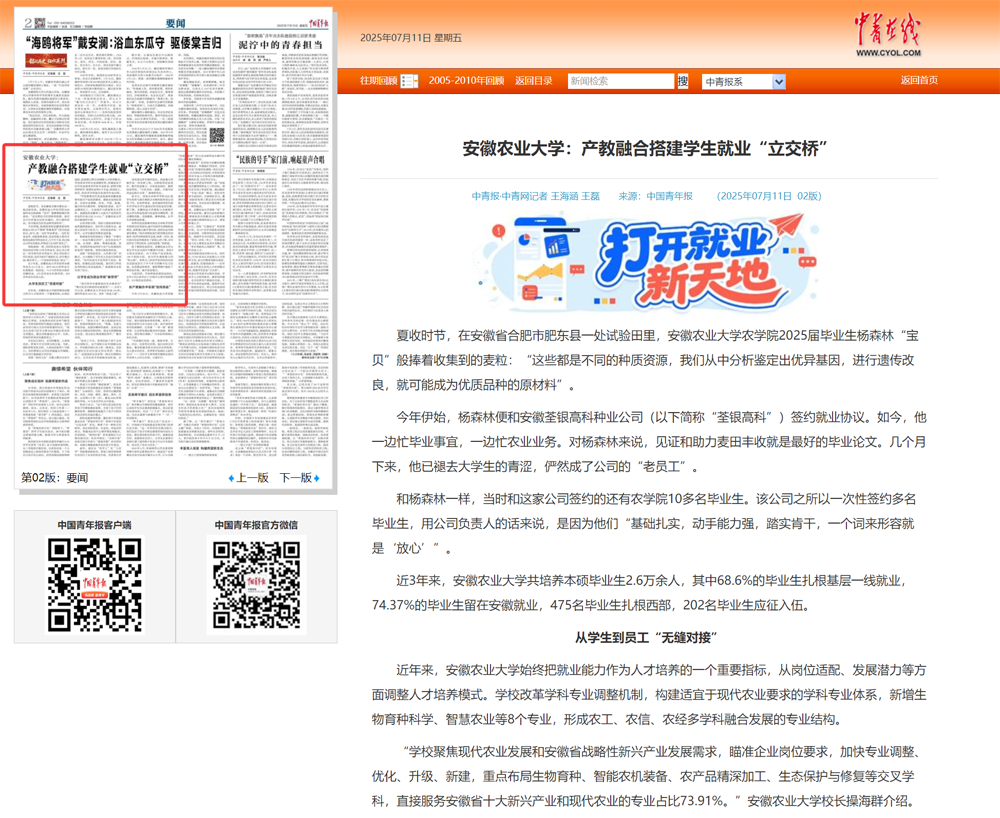Click the 中国青年报官方微信 QR code
1000x818 pixels.
[256, 582]
